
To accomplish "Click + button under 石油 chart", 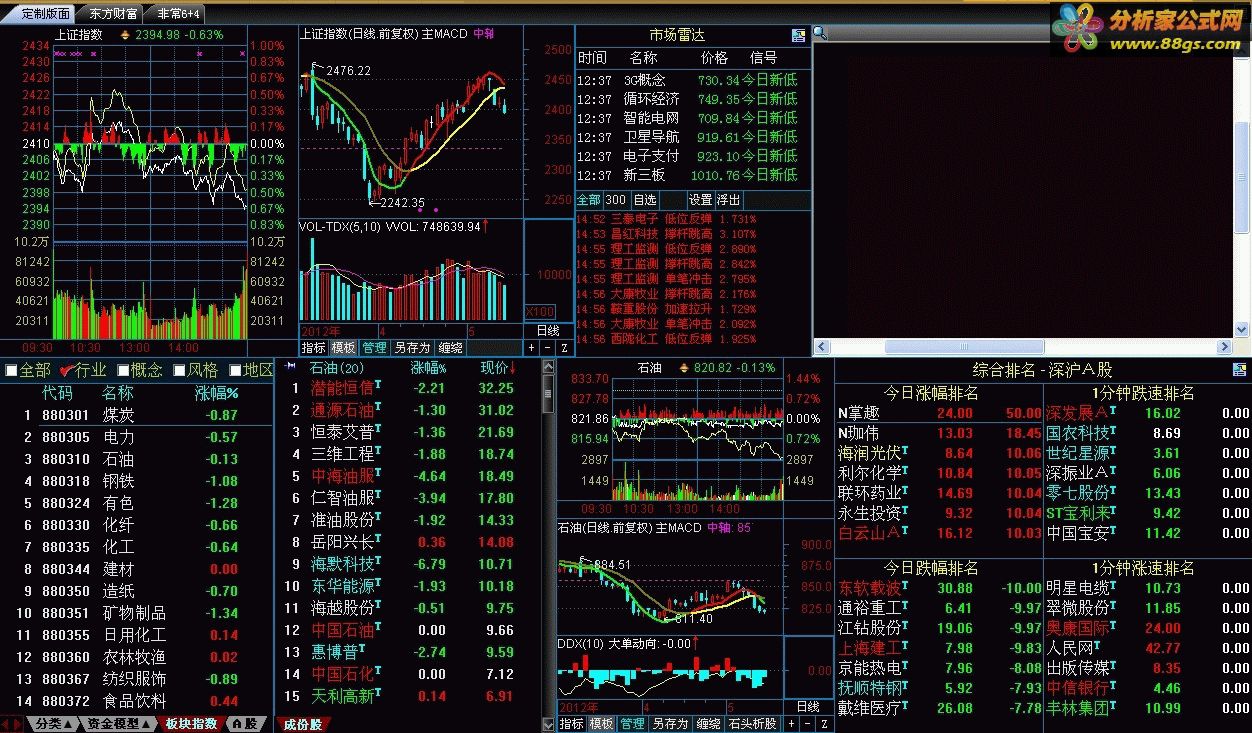I will point(790,724).
